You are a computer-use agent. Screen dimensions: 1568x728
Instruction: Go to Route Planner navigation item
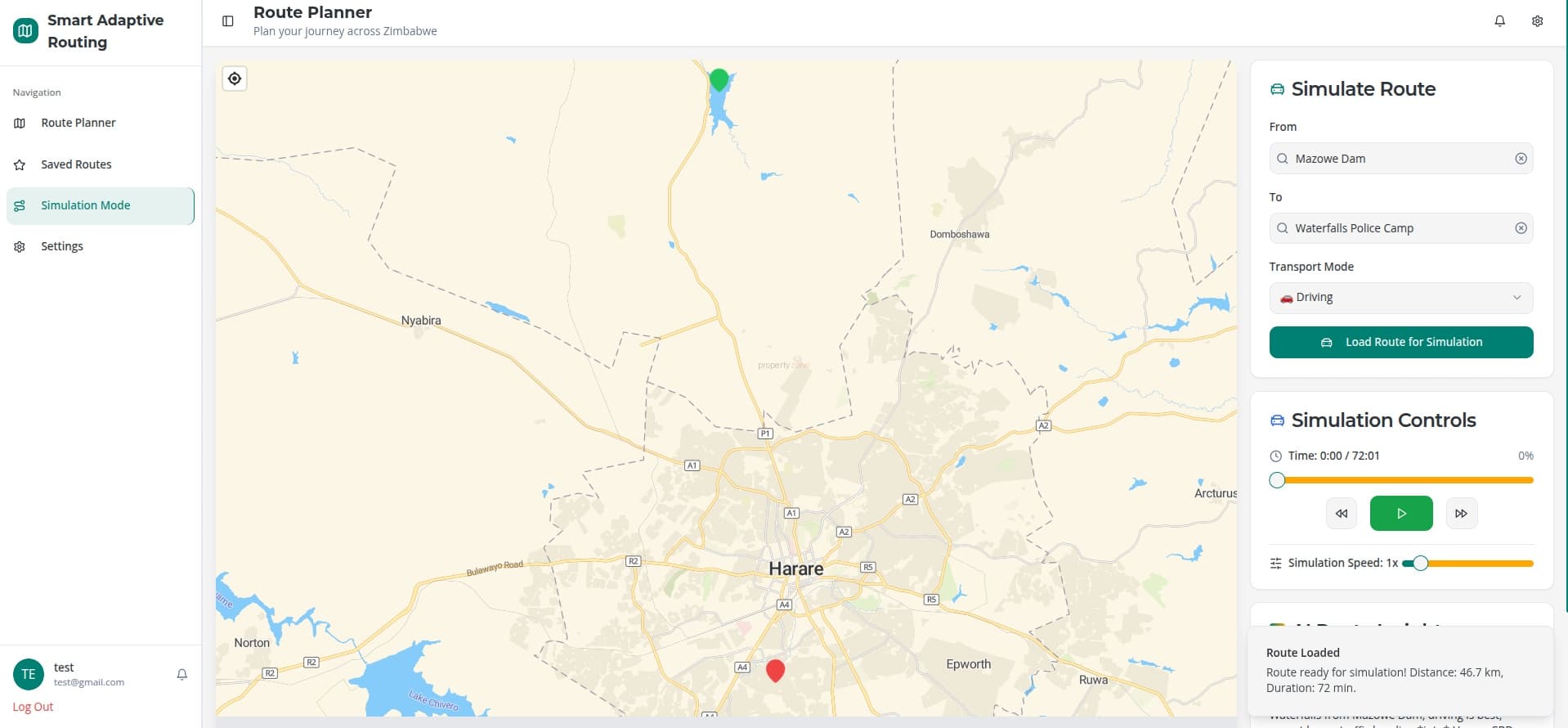pyautogui.click(x=78, y=123)
